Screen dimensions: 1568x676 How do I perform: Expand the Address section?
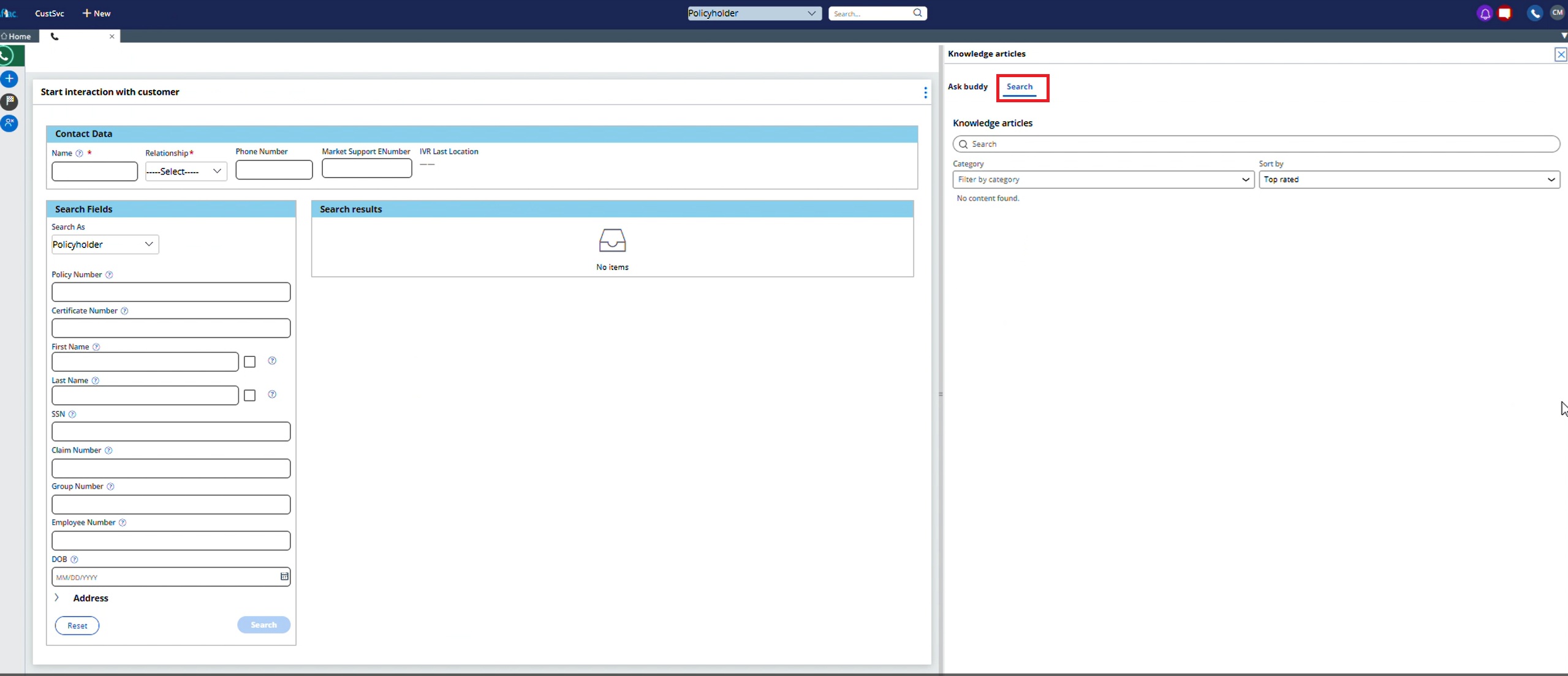point(57,598)
